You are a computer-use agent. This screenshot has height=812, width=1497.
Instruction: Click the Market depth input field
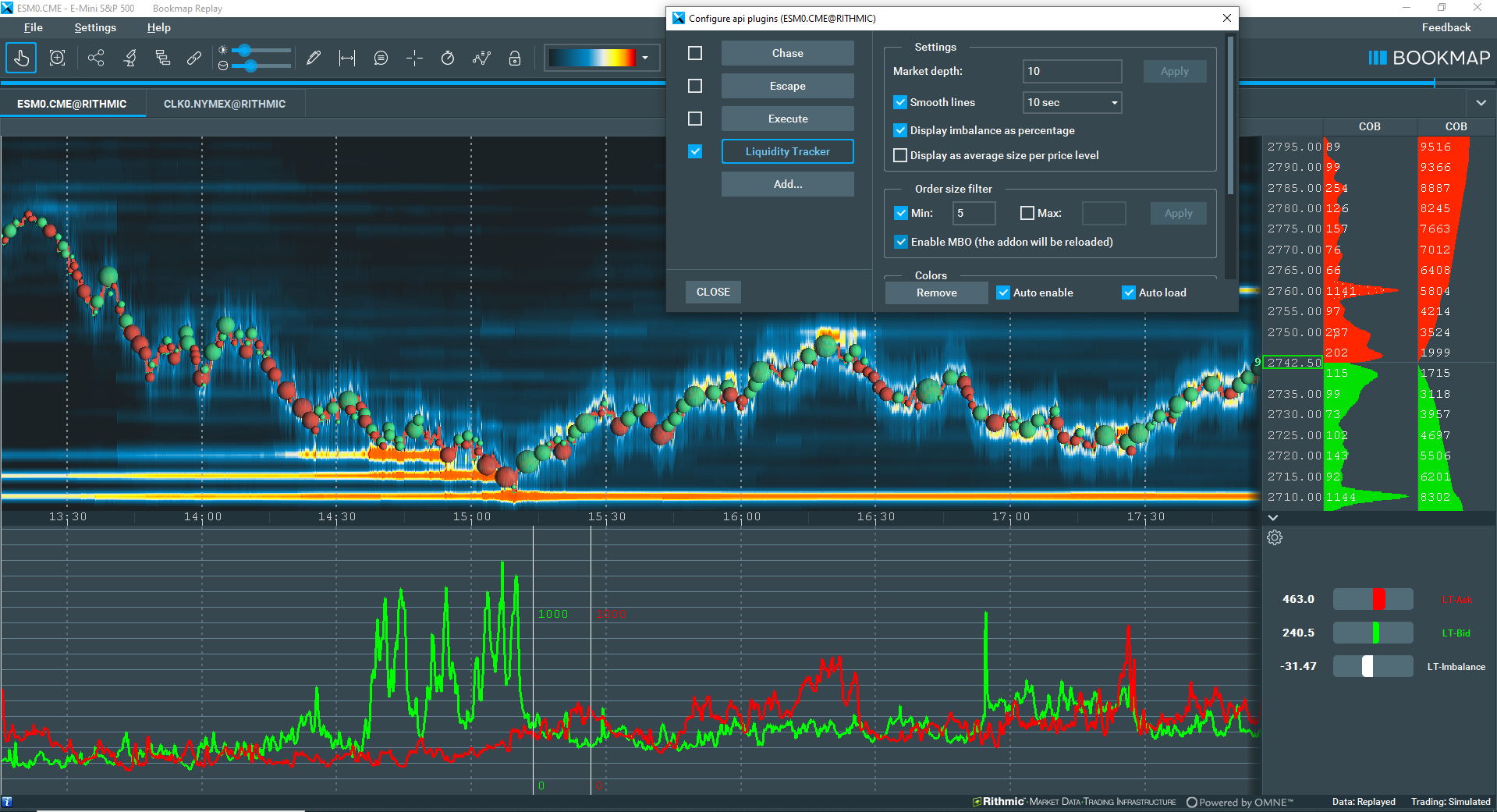tap(1072, 71)
